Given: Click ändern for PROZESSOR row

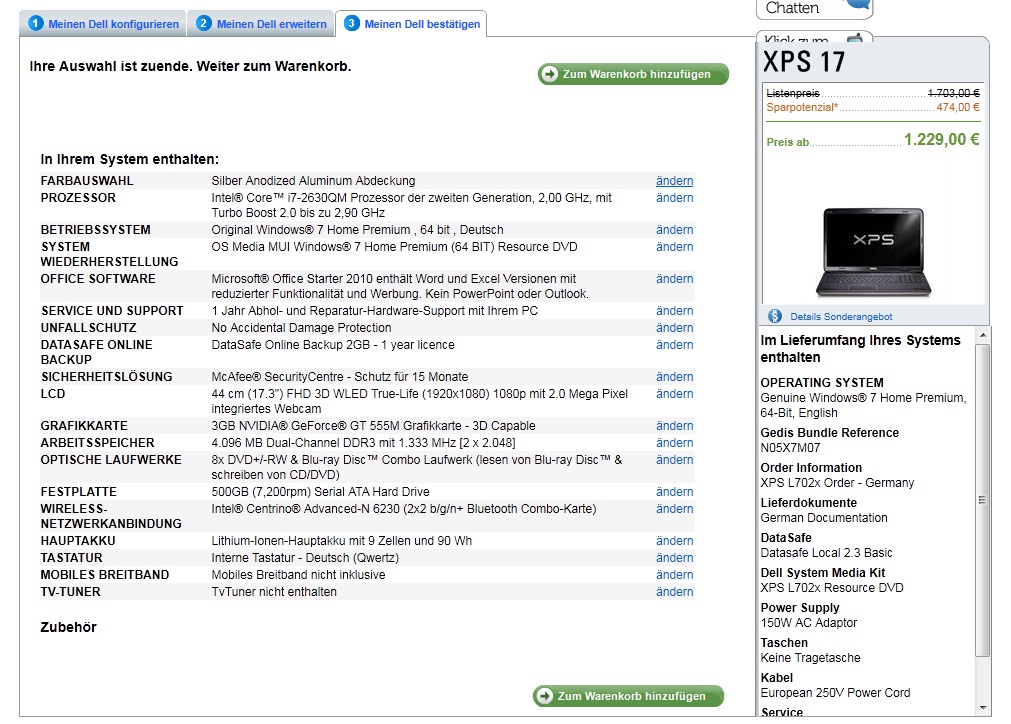Looking at the screenshot, I should [674, 198].
